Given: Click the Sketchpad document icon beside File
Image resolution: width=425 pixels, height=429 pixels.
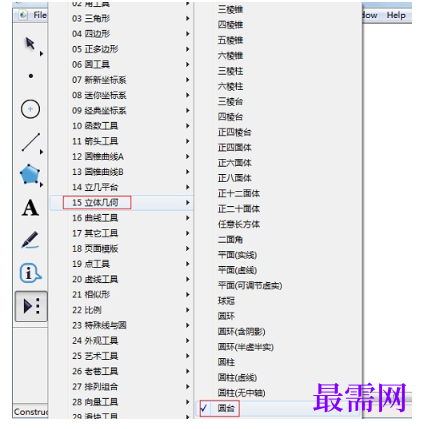Looking at the screenshot, I should 23,15.
